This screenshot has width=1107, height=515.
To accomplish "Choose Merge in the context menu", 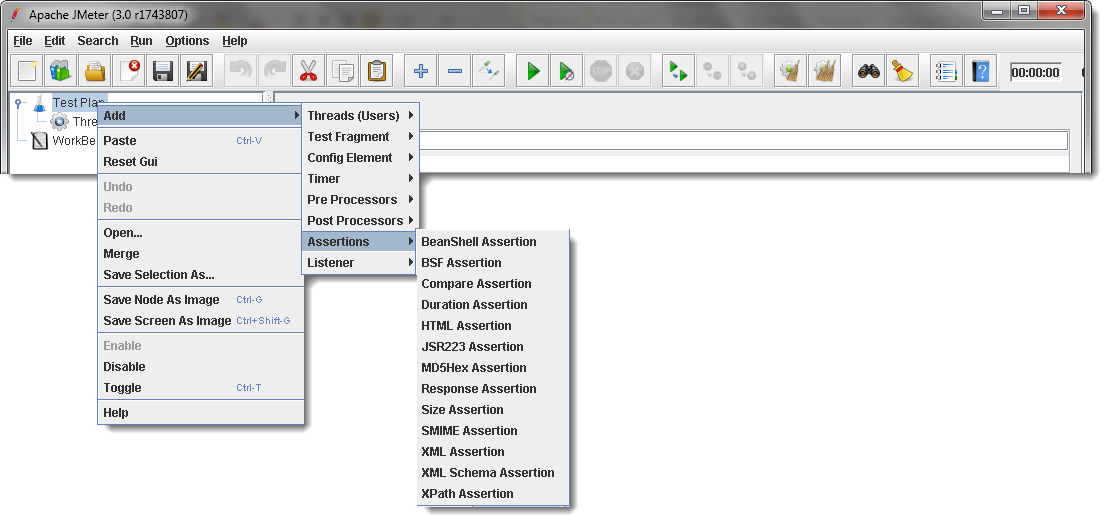I will [201, 254].
